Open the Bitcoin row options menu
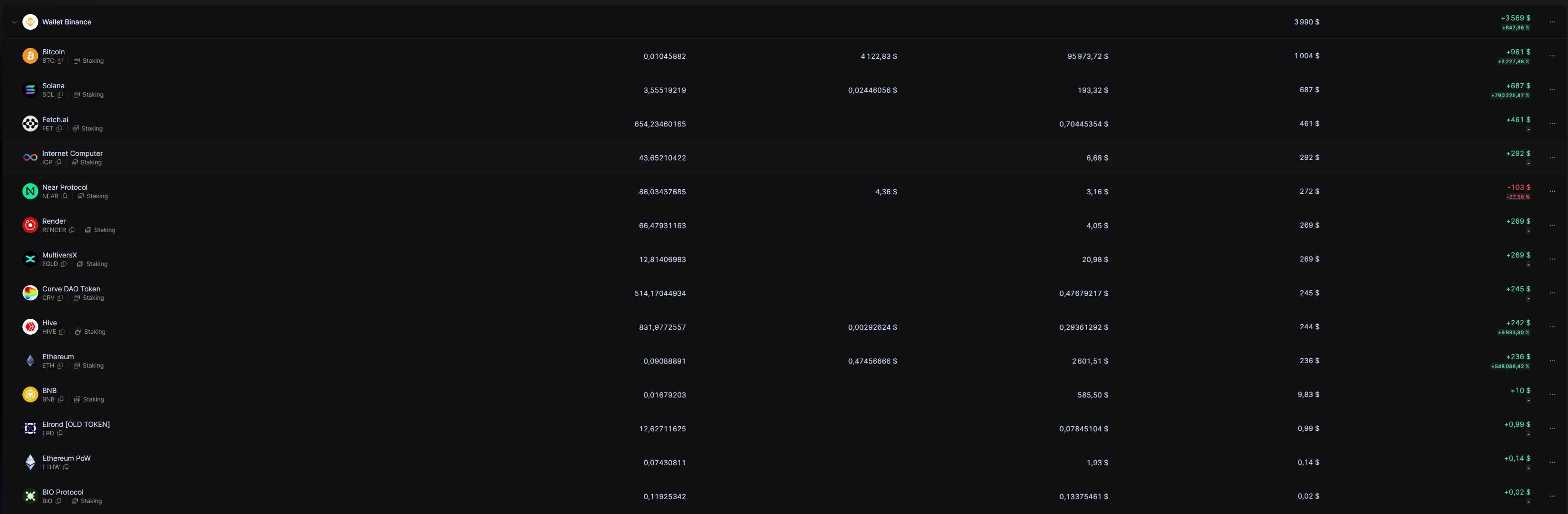1568x514 pixels. point(1552,56)
